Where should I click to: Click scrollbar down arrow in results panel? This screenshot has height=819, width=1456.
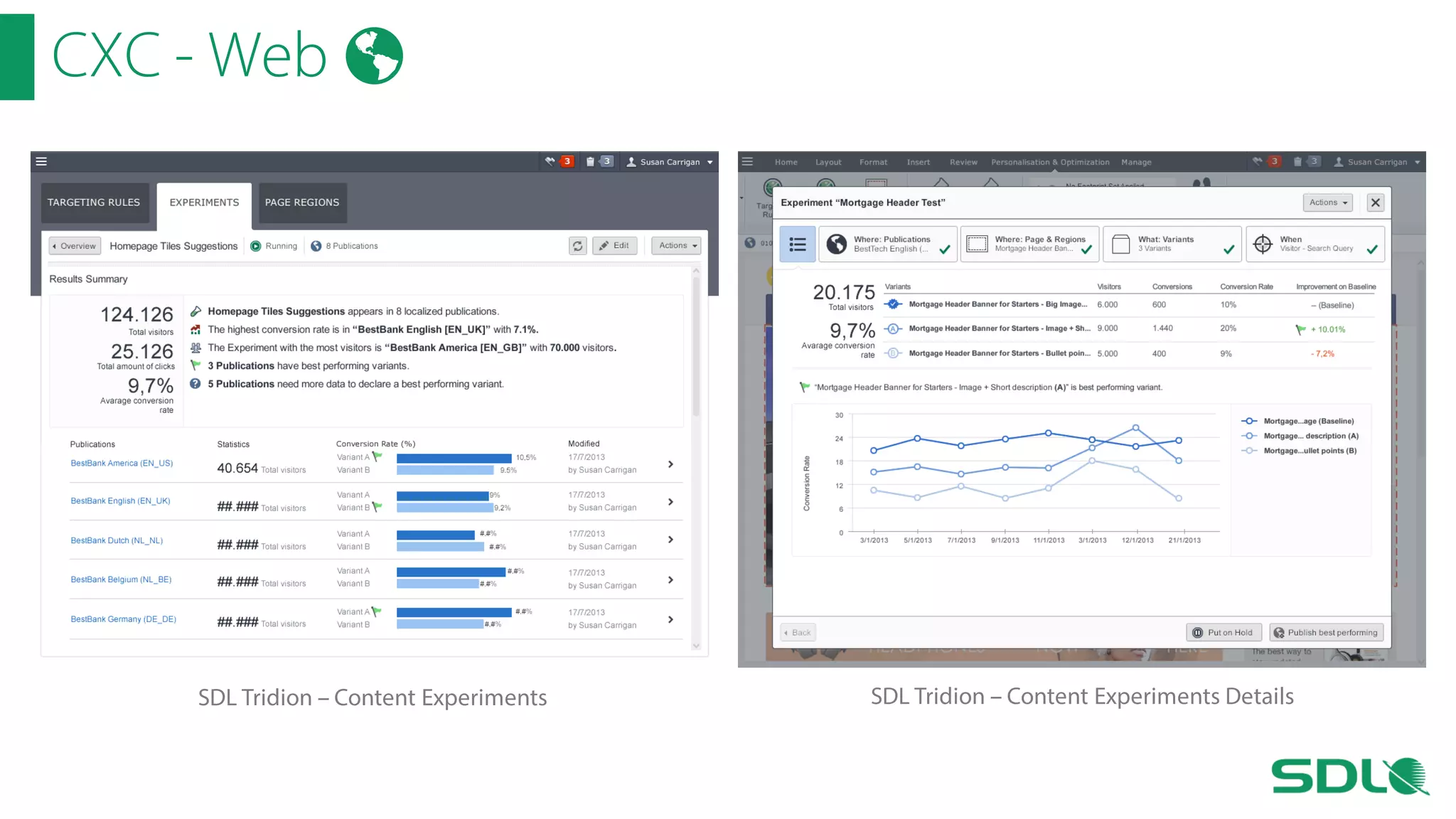(x=696, y=646)
